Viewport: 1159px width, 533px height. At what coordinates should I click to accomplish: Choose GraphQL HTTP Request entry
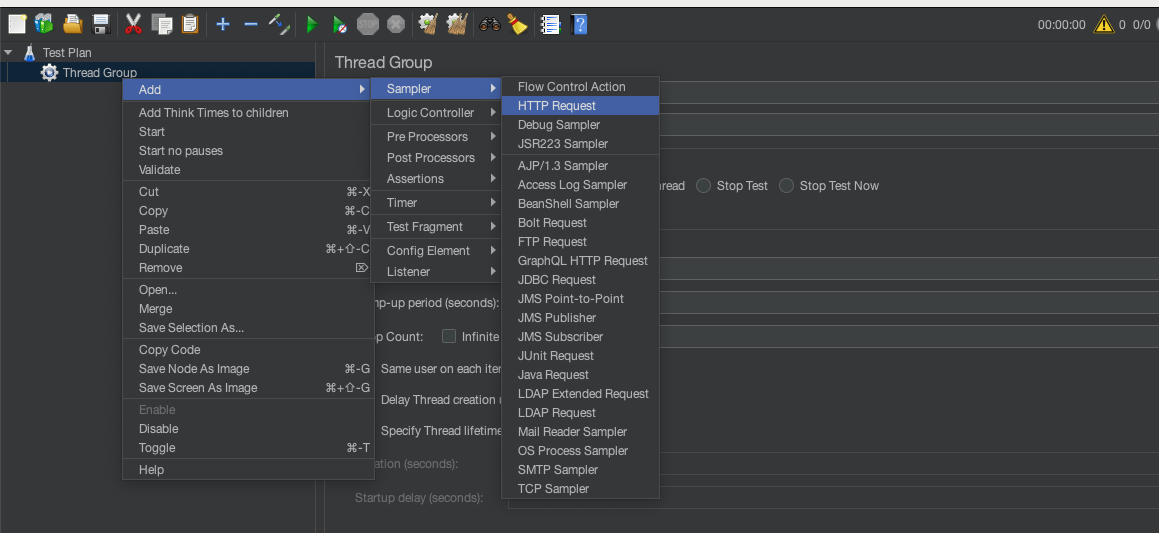[x=580, y=261]
